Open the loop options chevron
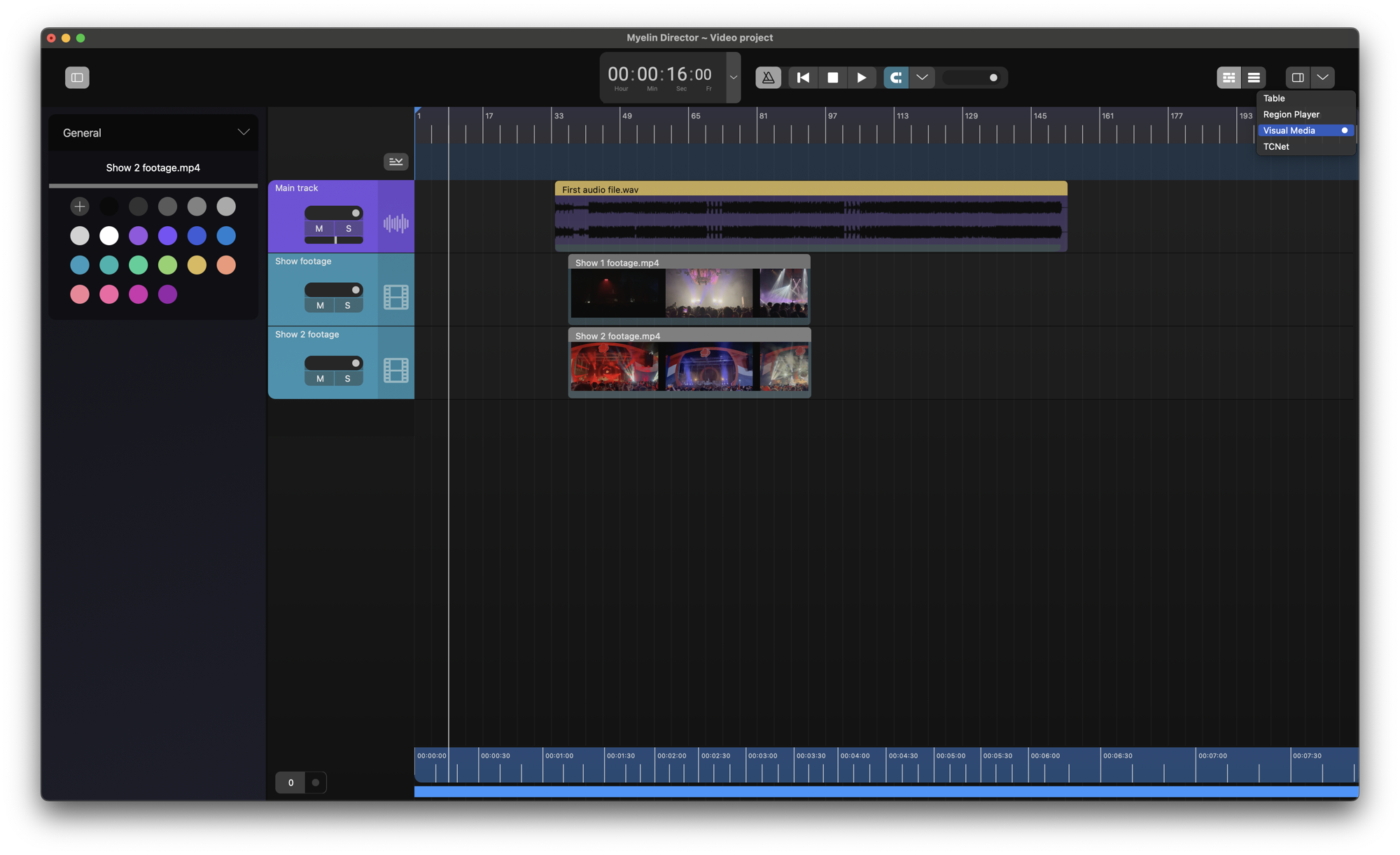 (x=922, y=77)
